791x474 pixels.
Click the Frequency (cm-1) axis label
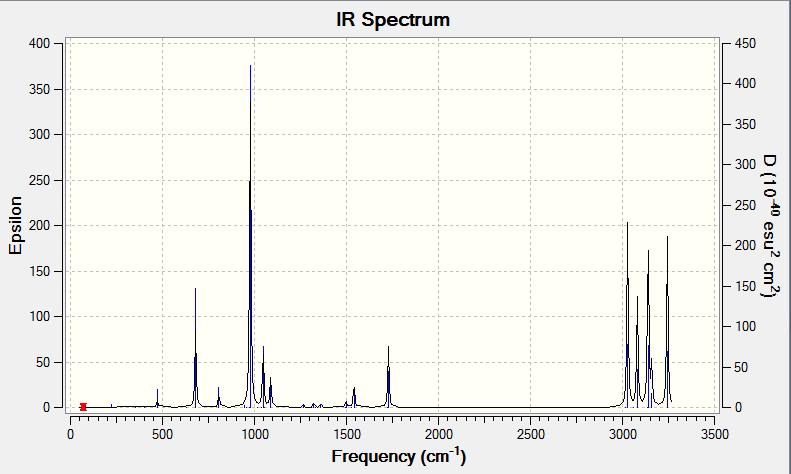(399, 456)
